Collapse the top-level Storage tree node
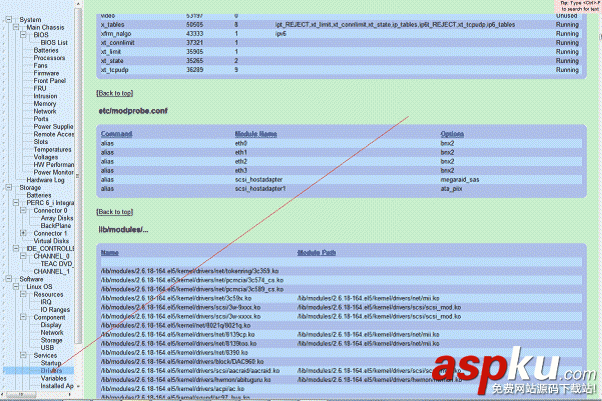Image resolution: width=602 pixels, height=401 pixels. tap(9, 187)
